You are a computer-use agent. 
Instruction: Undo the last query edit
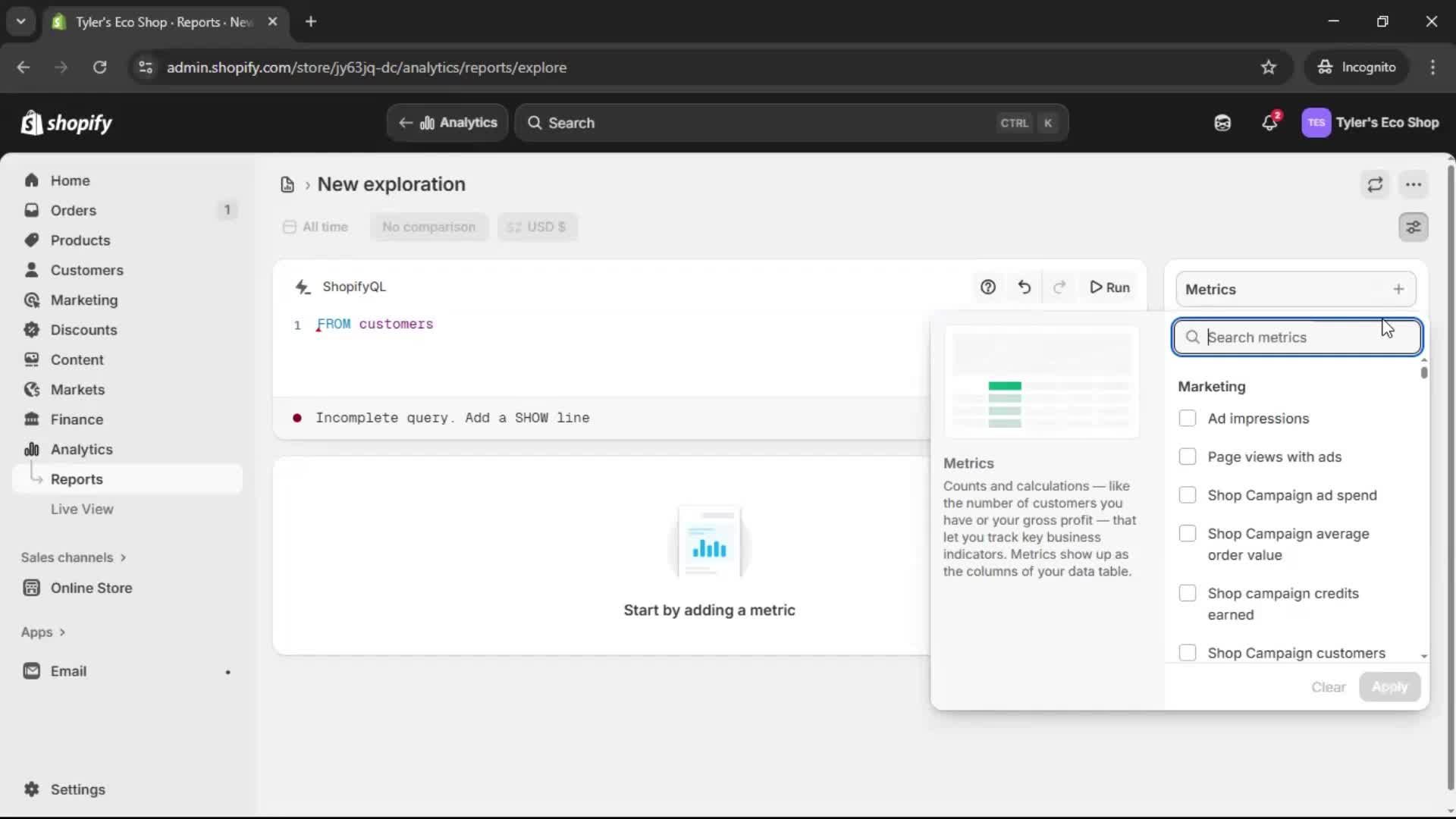[x=1024, y=287]
